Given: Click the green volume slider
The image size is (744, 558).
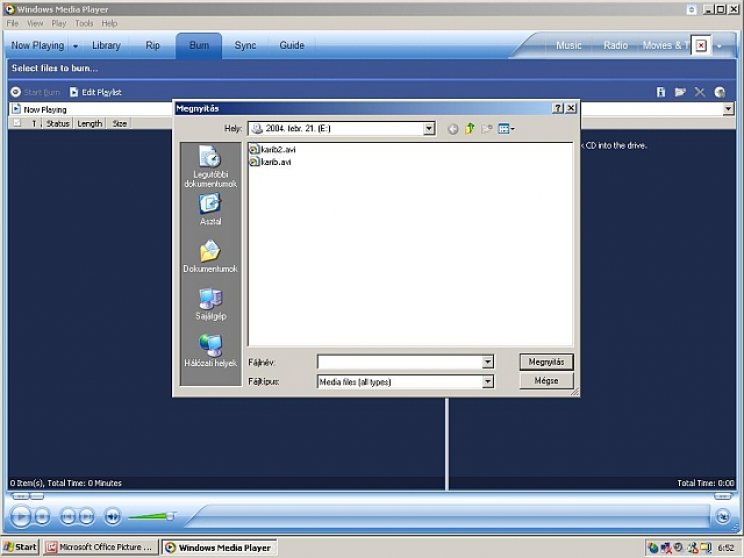Looking at the screenshot, I should click(152, 516).
